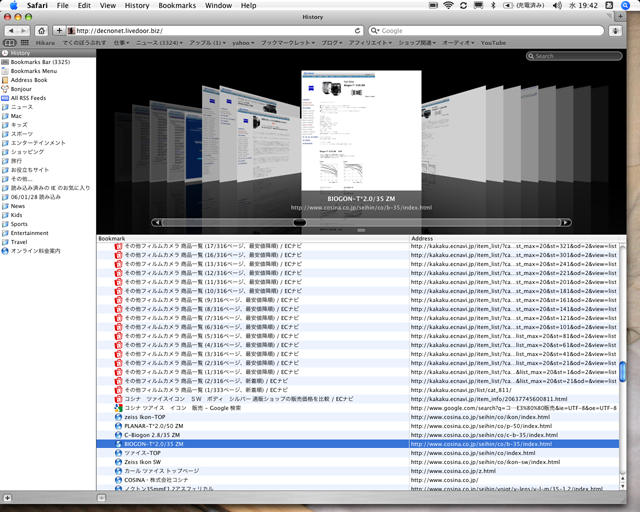640x512 pixels.
Task: Open the Edit menu
Action: (x=84, y=5)
